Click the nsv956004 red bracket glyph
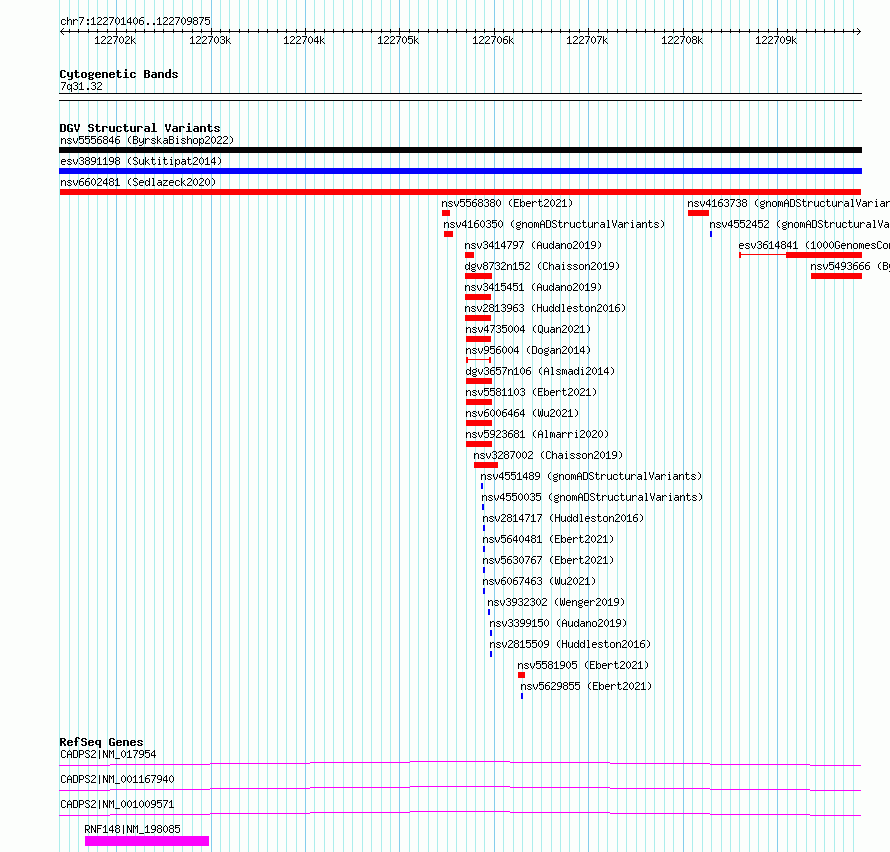Image resolution: width=890 pixels, height=852 pixels. point(478,360)
